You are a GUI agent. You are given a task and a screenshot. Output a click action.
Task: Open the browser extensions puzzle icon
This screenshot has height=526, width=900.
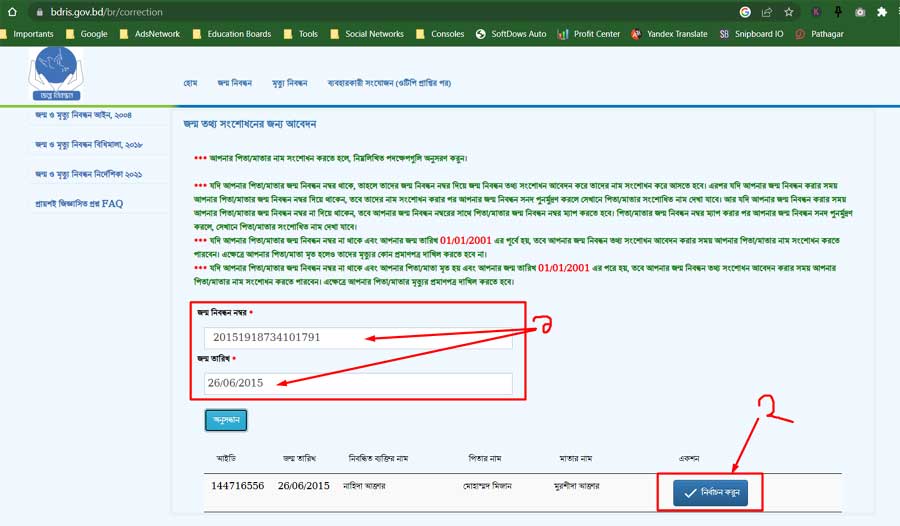tap(882, 12)
